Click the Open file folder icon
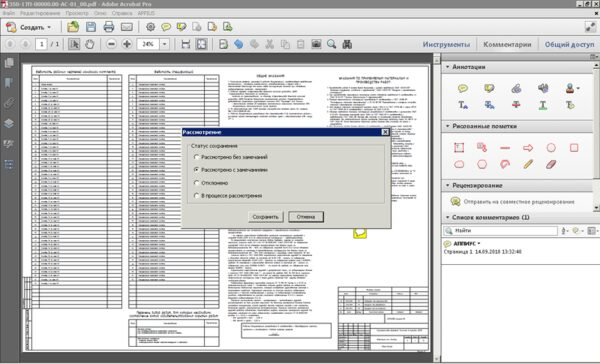This screenshot has height=364, width=600. point(73,27)
